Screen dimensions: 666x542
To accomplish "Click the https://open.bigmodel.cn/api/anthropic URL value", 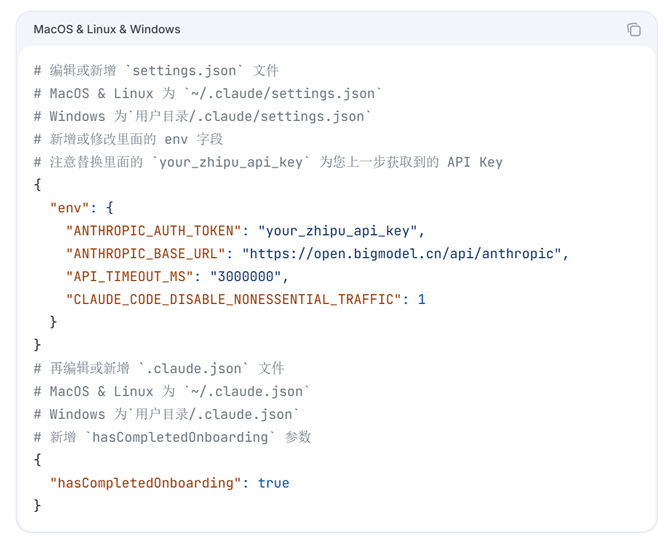I will tap(402, 254).
